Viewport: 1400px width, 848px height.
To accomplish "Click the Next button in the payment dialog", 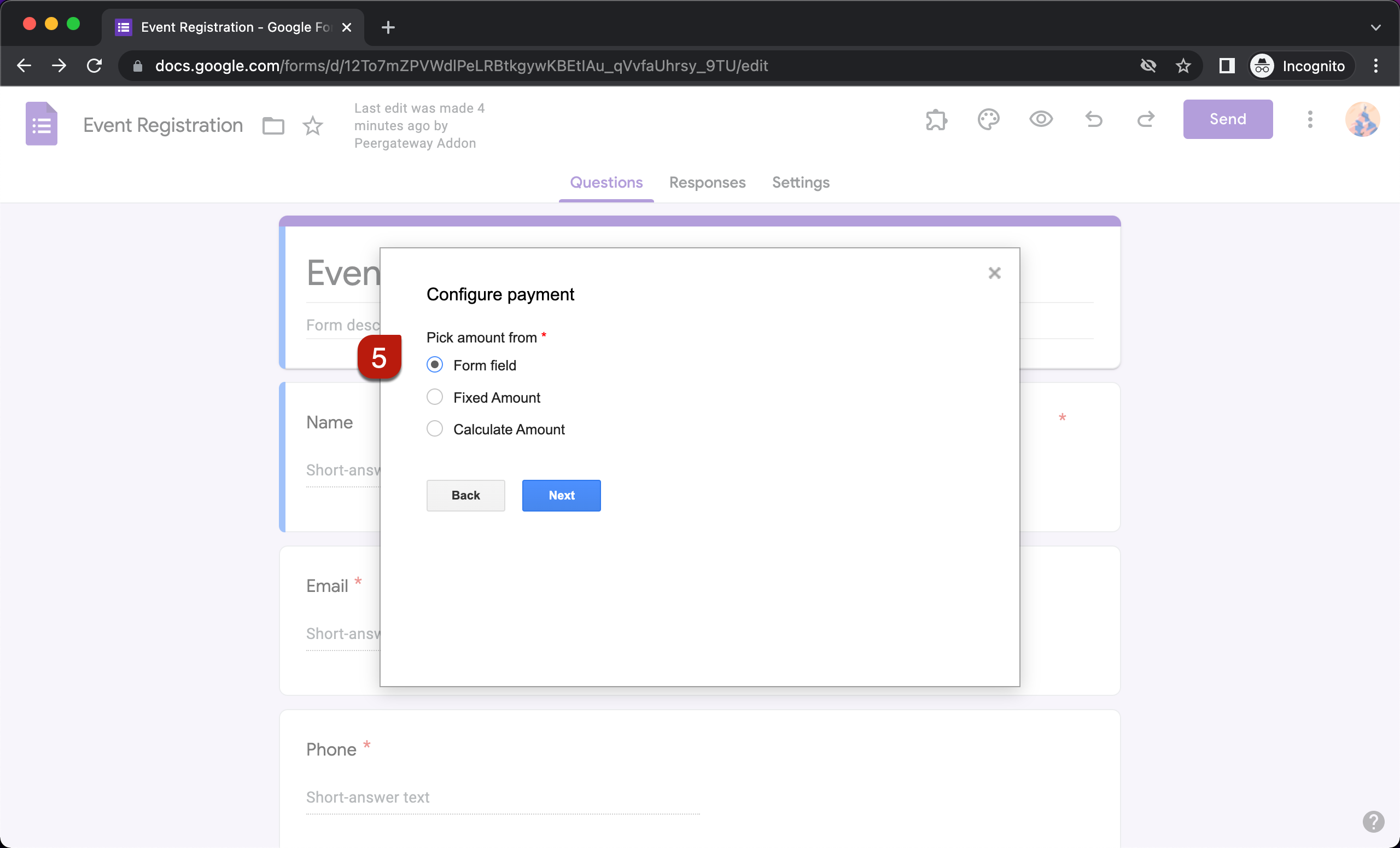I will coord(561,495).
